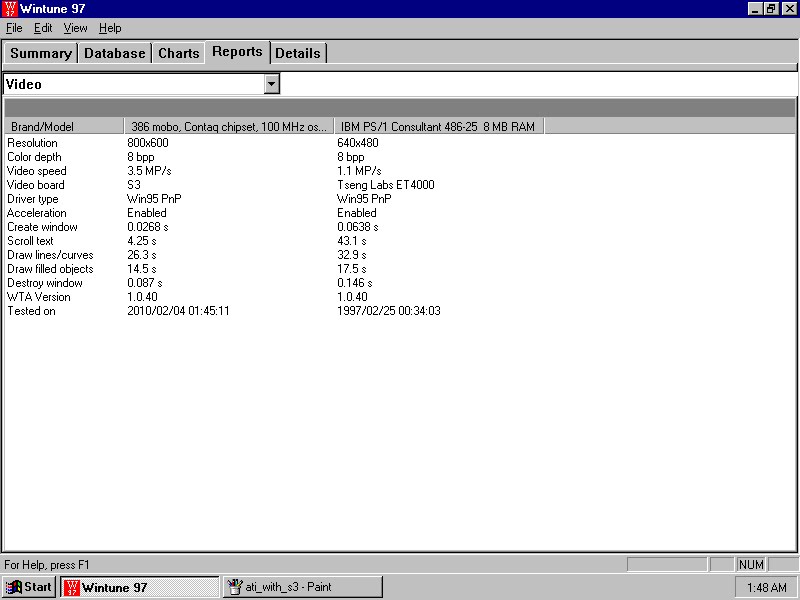Switch to the Details tab
The height and width of the screenshot is (600, 800).
tap(298, 53)
